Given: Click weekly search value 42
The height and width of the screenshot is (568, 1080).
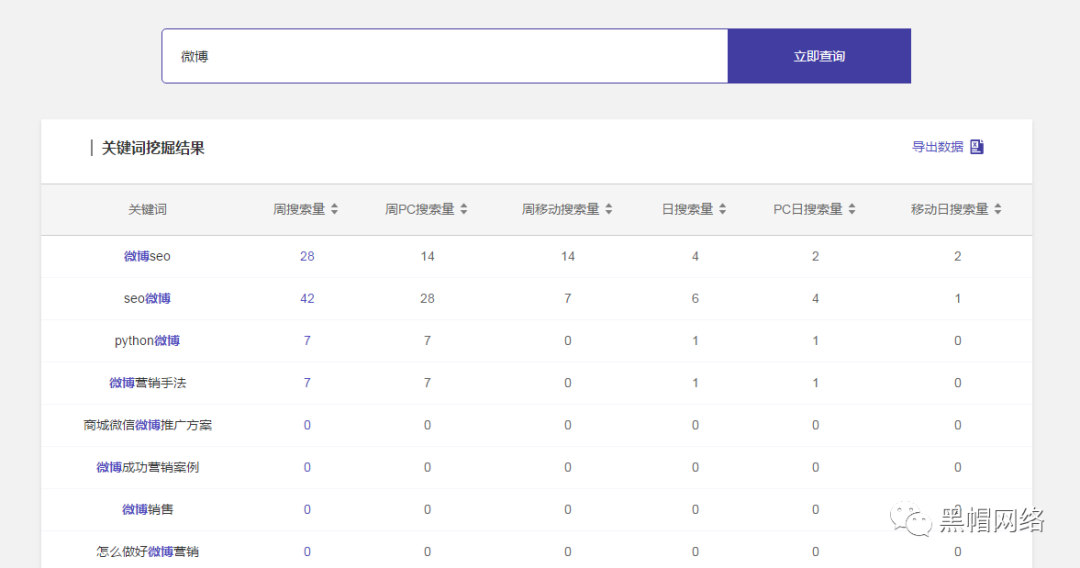Looking at the screenshot, I should [x=307, y=298].
